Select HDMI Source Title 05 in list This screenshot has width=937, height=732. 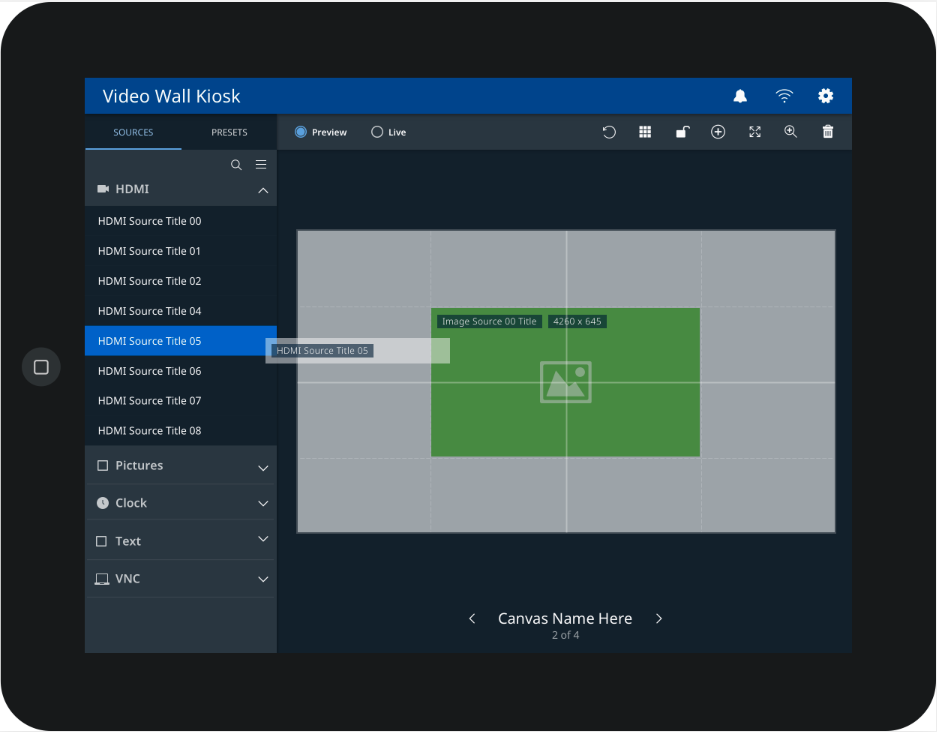pyautogui.click(x=180, y=341)
